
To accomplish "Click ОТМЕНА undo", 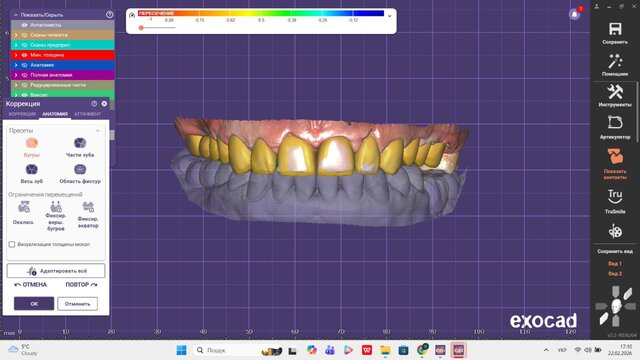I will tap(31, 284).
